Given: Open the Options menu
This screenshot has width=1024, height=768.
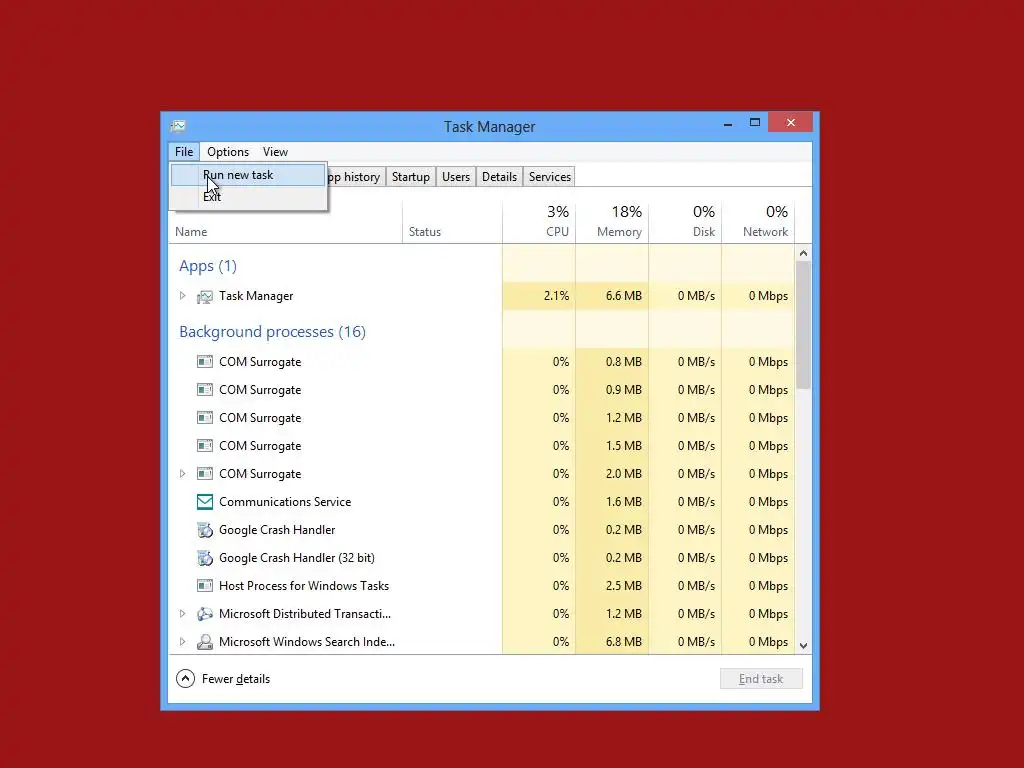Looking at the screenshot, I should tap(228, 152).
